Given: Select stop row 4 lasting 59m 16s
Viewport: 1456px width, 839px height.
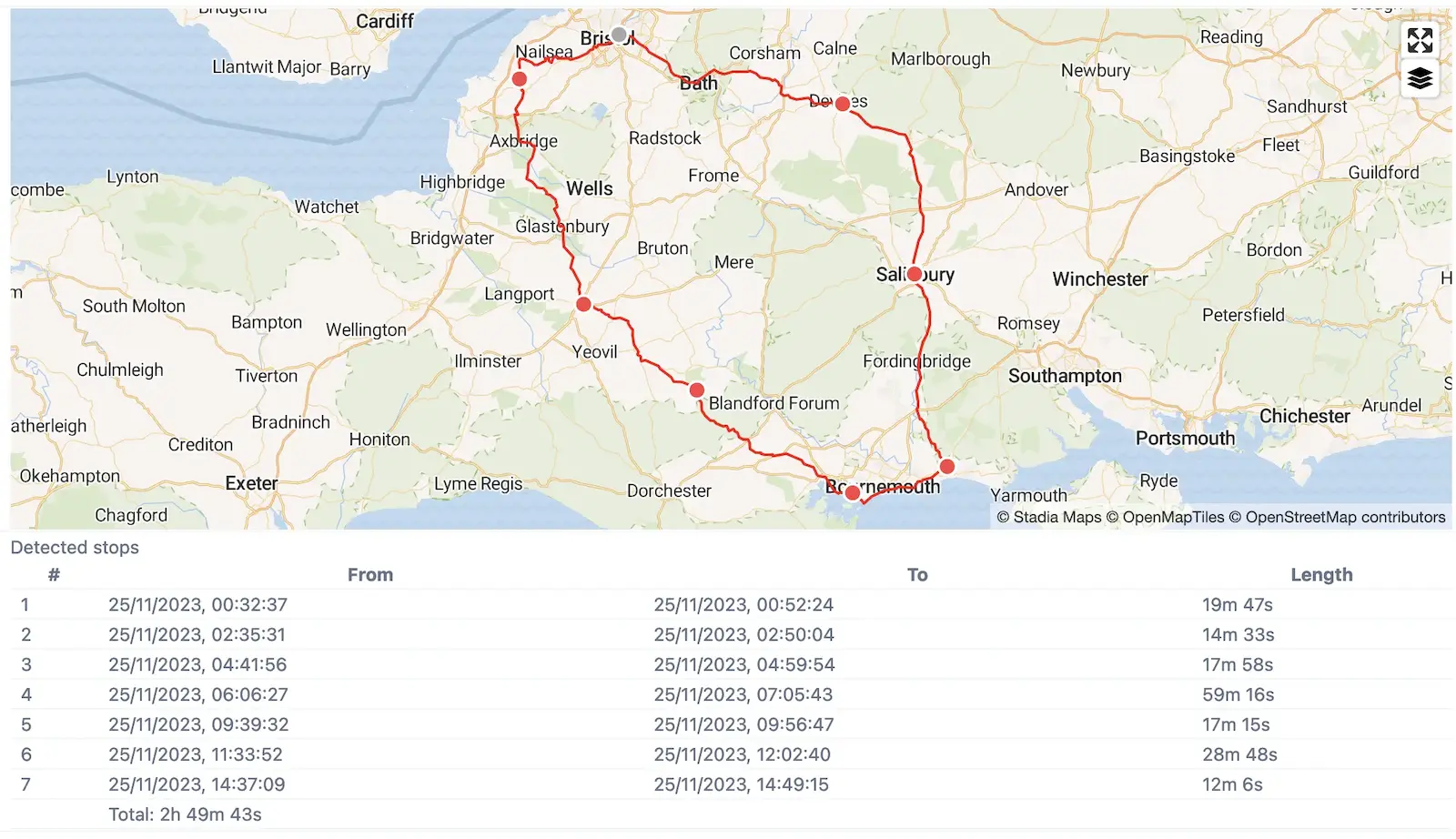Looking at the screenshot, I should 728,694.
